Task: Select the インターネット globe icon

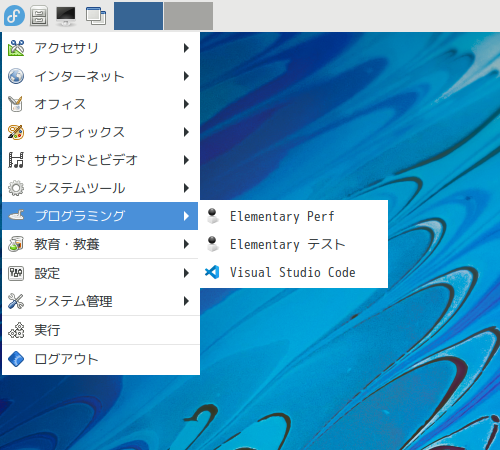Action: click(16, 76)
